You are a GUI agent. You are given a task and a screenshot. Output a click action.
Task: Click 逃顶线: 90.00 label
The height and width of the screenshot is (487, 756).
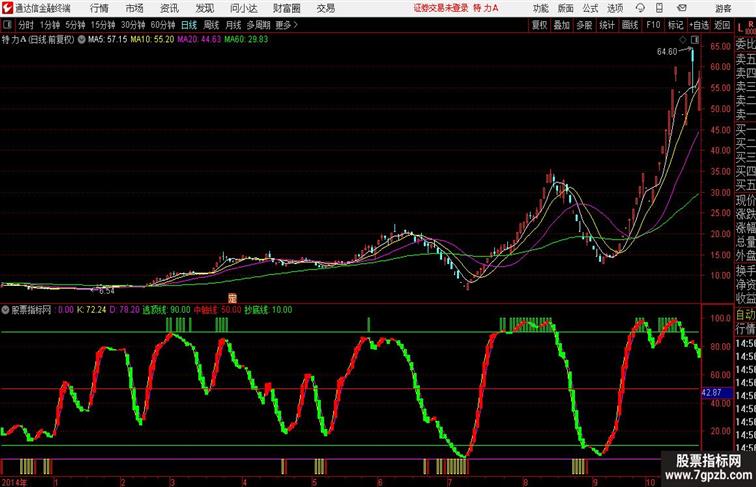166,310
